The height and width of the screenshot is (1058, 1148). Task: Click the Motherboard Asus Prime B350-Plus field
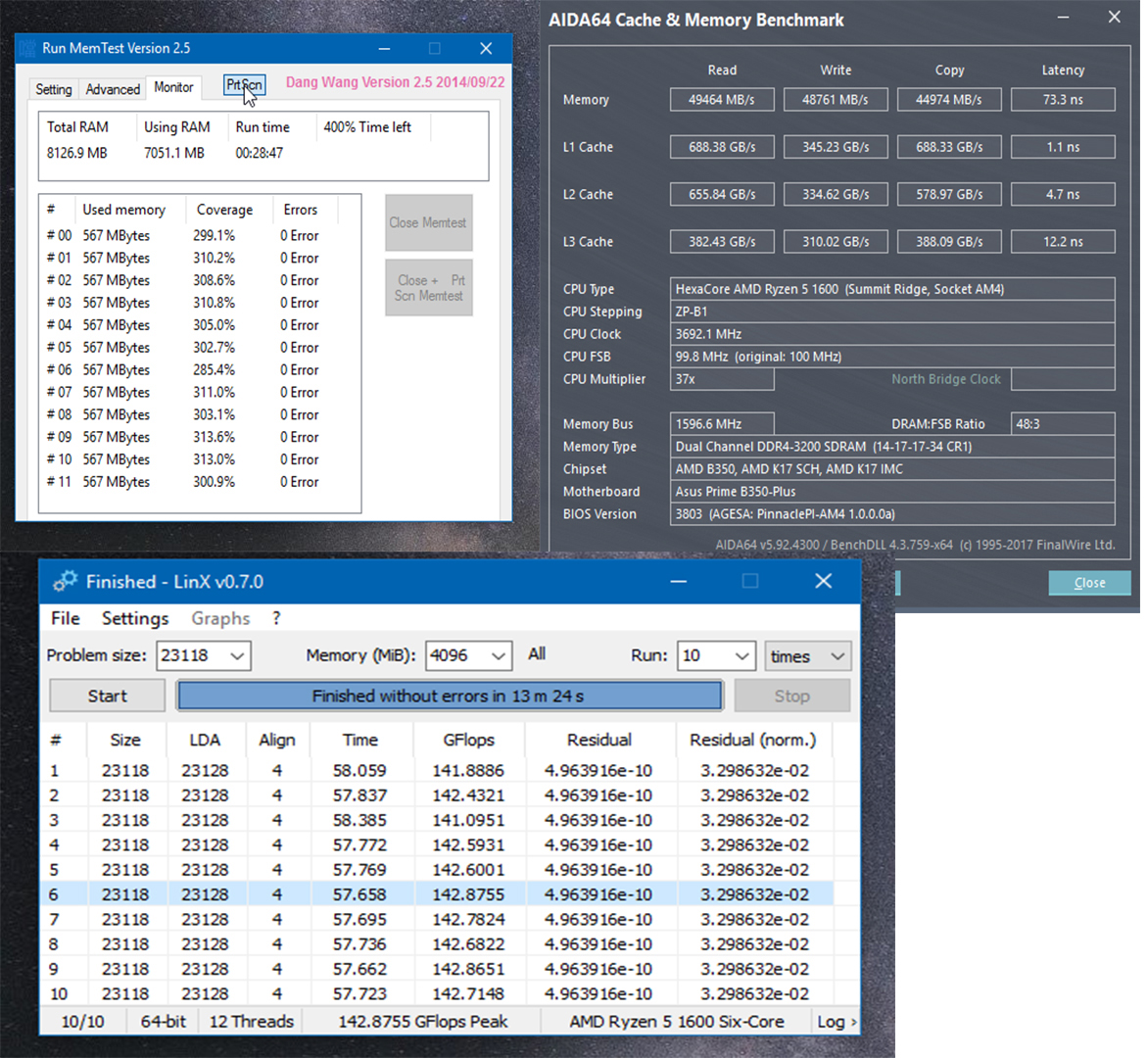pyautogui.click(x=892, y=492)
